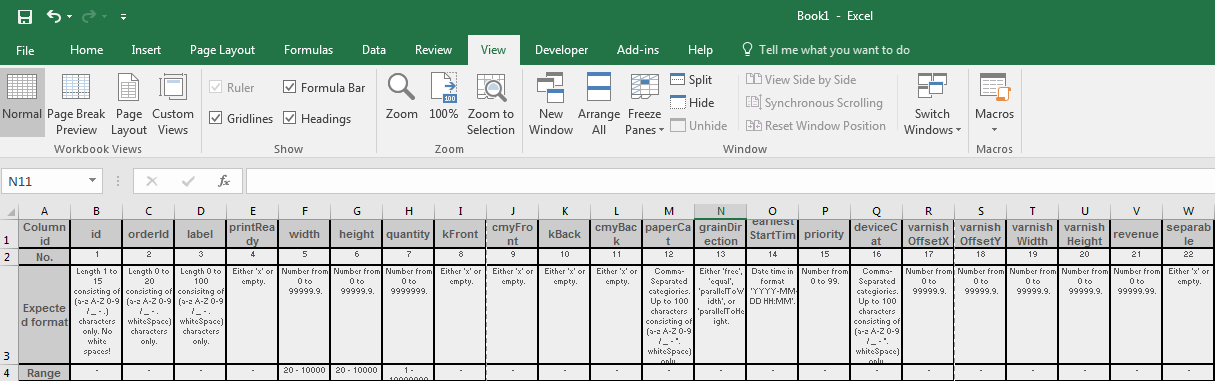Save the workbook with the disk icon
The width and height of the screenshot is (1215, 381).
25,17
